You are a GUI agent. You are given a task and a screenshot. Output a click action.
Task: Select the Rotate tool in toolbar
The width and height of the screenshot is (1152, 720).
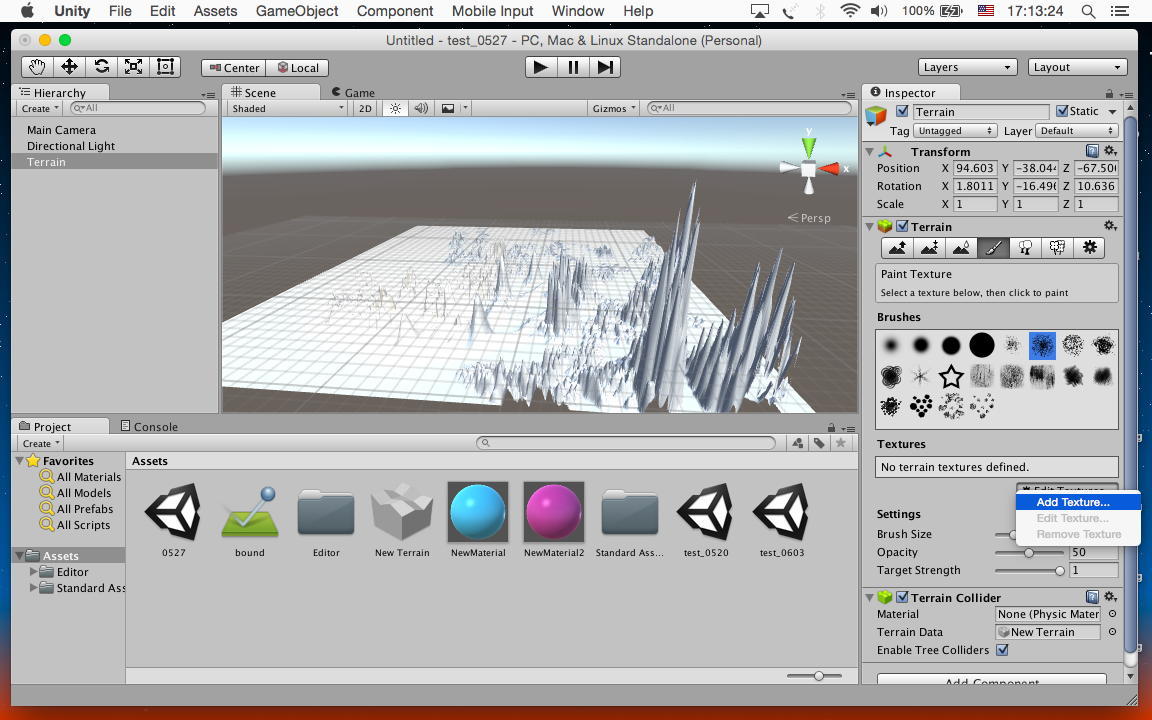click(101, 67)
